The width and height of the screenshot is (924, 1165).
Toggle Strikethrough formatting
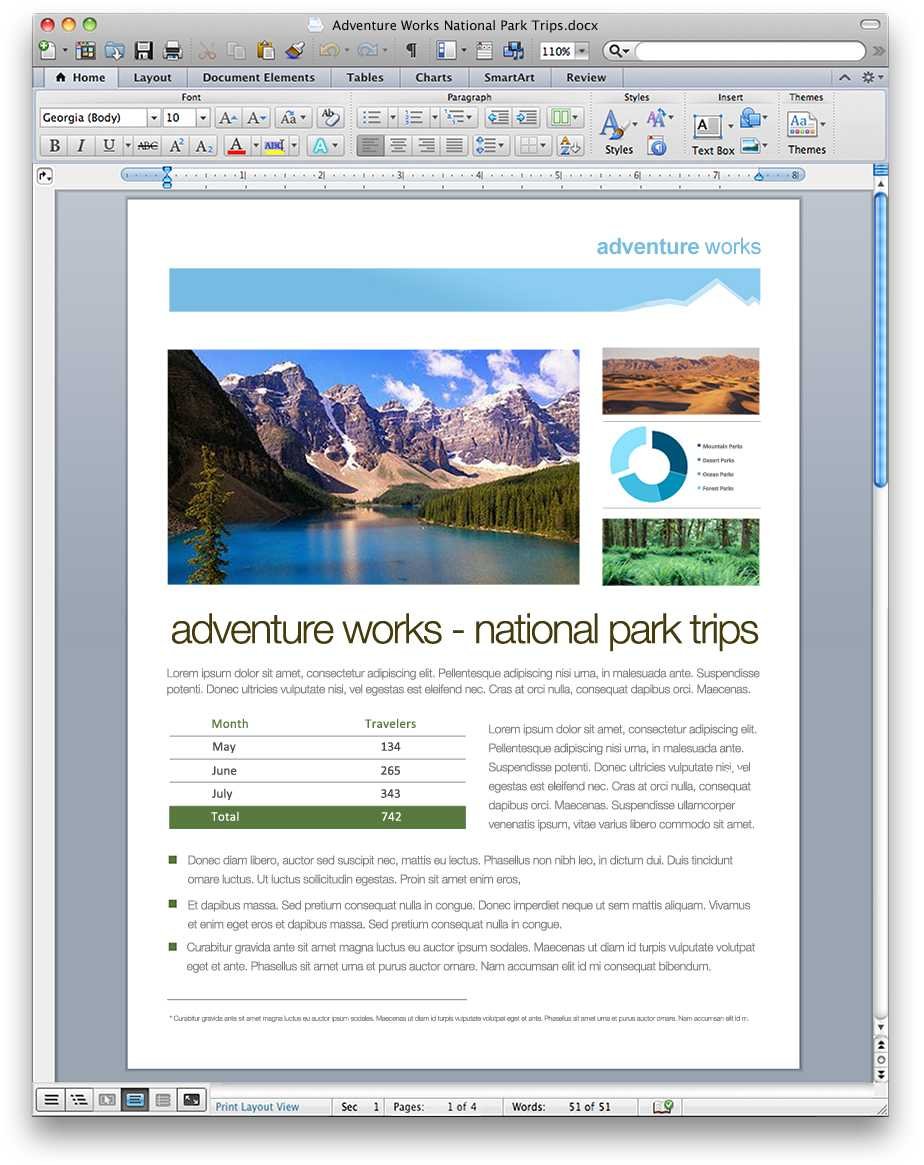(148, 146)
